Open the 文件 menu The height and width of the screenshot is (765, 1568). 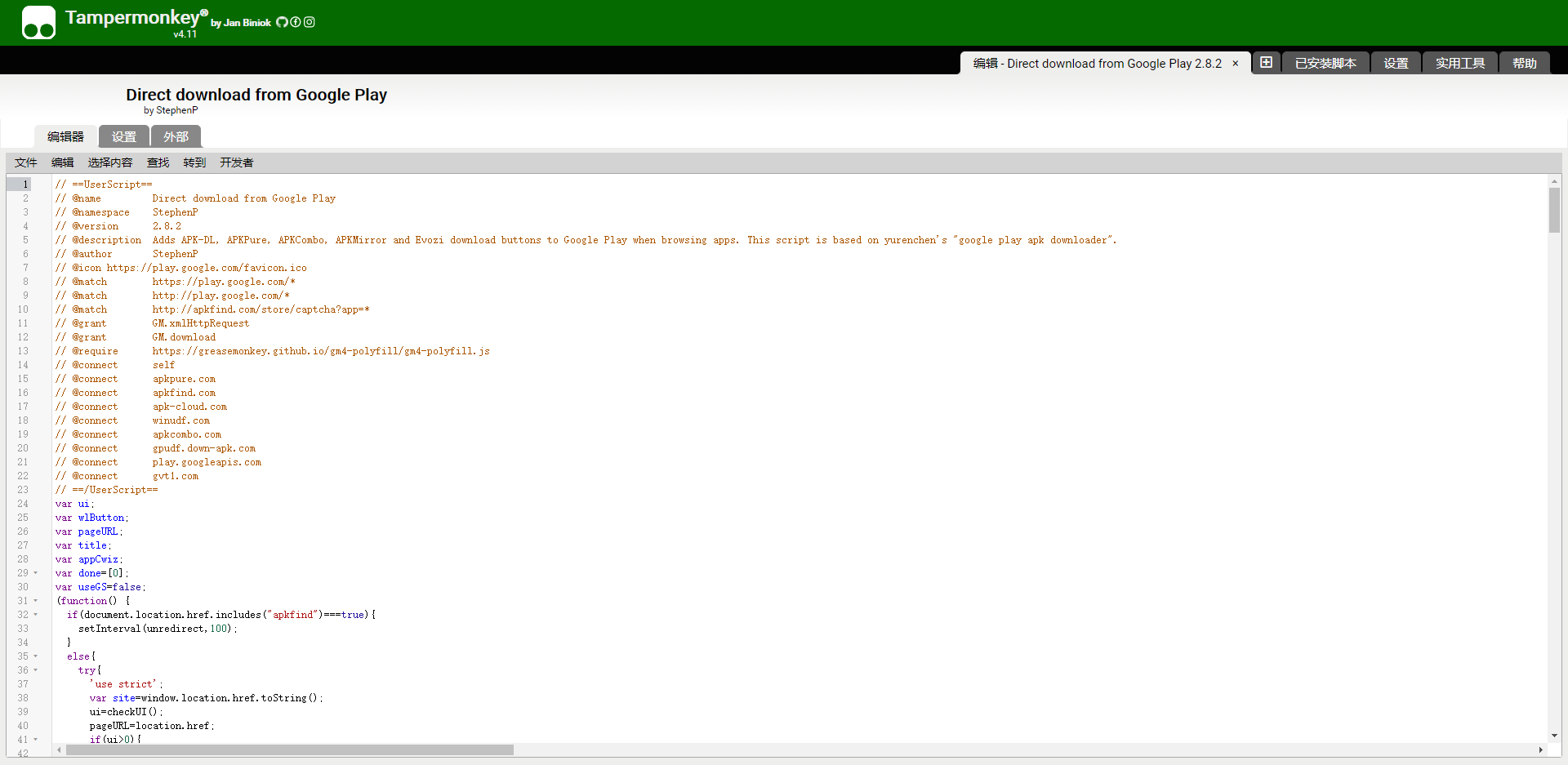[26, 162]
